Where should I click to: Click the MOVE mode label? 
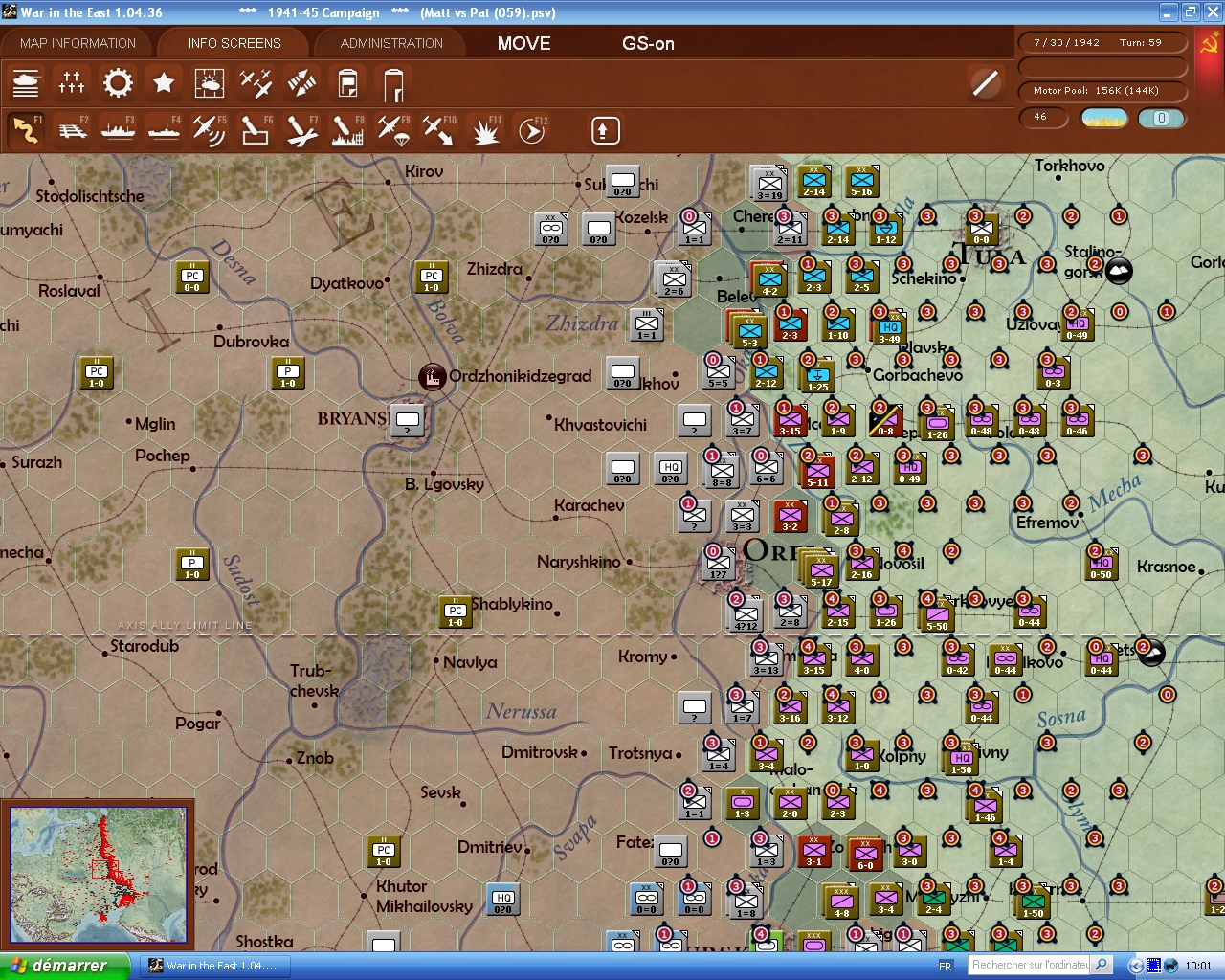pyautogui.click(x=524, y=43)
